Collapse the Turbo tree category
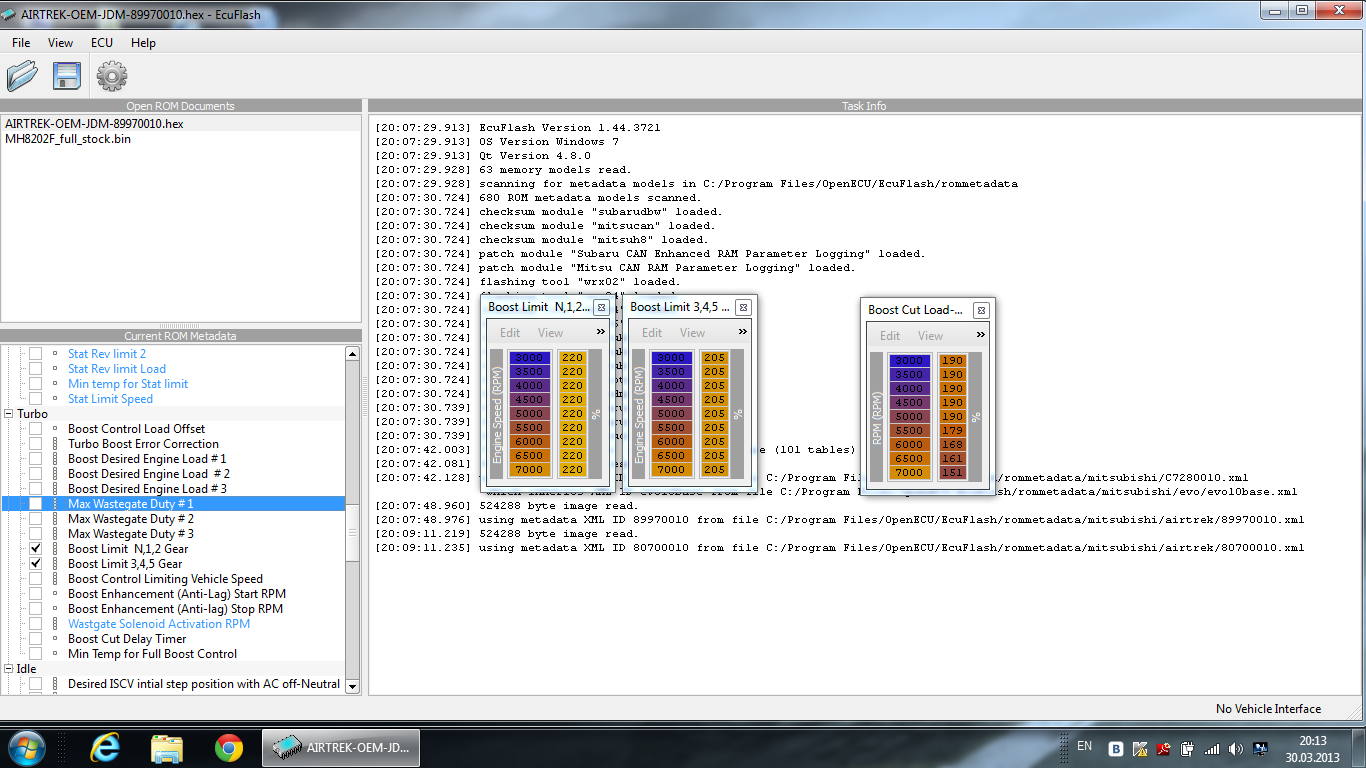This screenshot has height=768, width=1366. coord(9,414)
